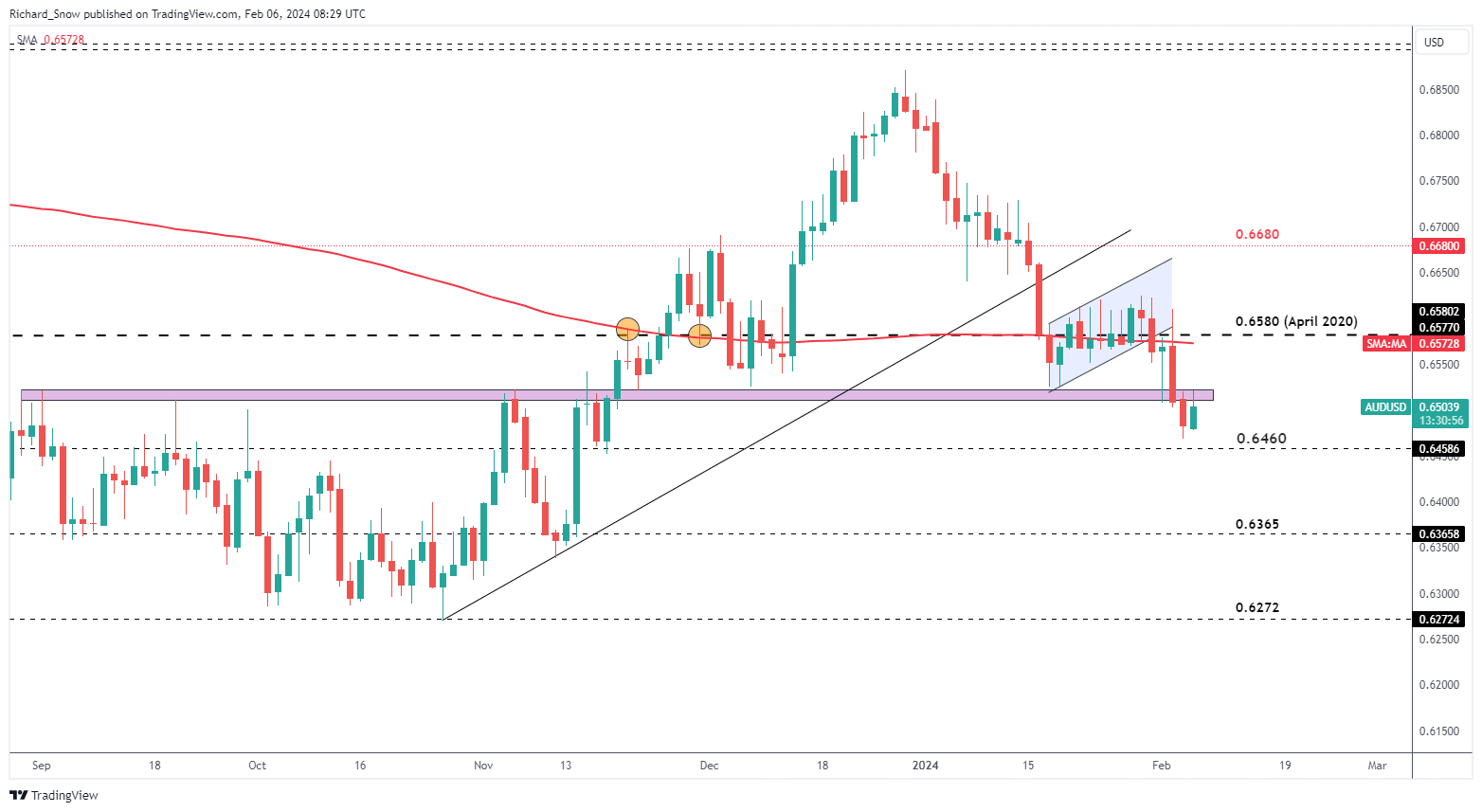Select the blue shaded channel drawing
The width and height of the screenshot is (1482, 812).
click(x=1111, y=325)
